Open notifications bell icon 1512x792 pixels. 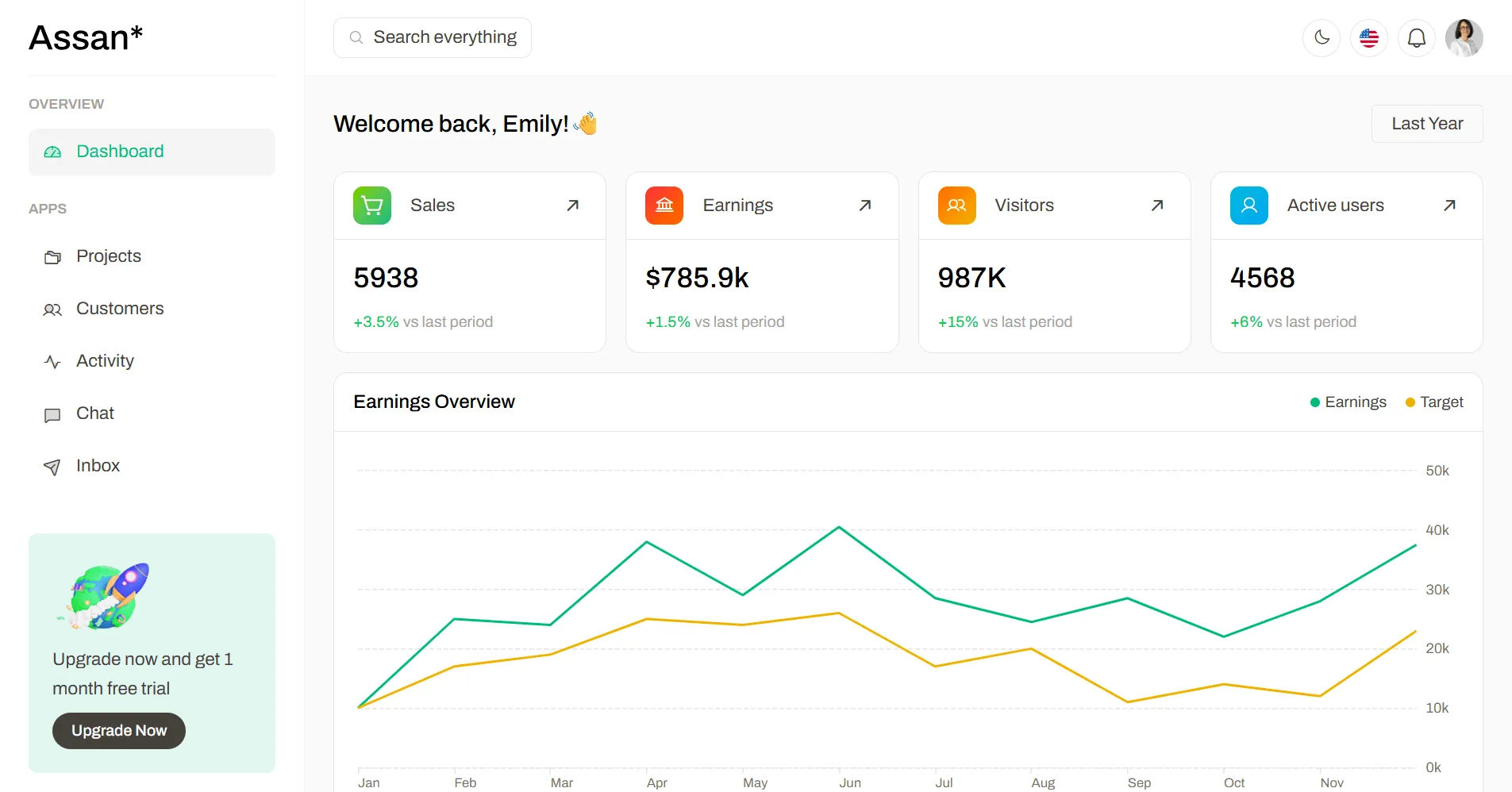click(1417, 37)
